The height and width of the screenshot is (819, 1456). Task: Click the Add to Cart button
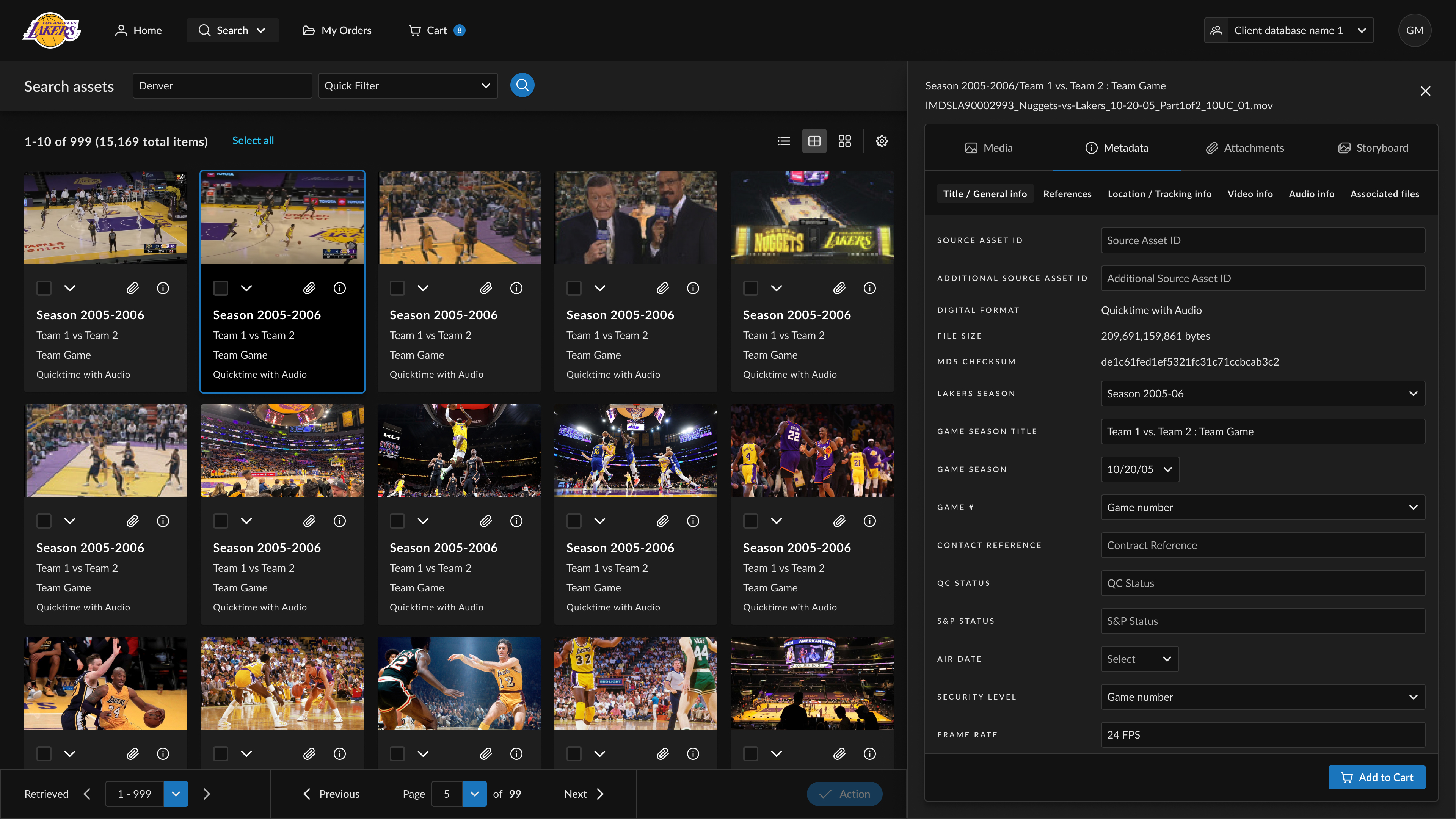[x=1376, y=777]
